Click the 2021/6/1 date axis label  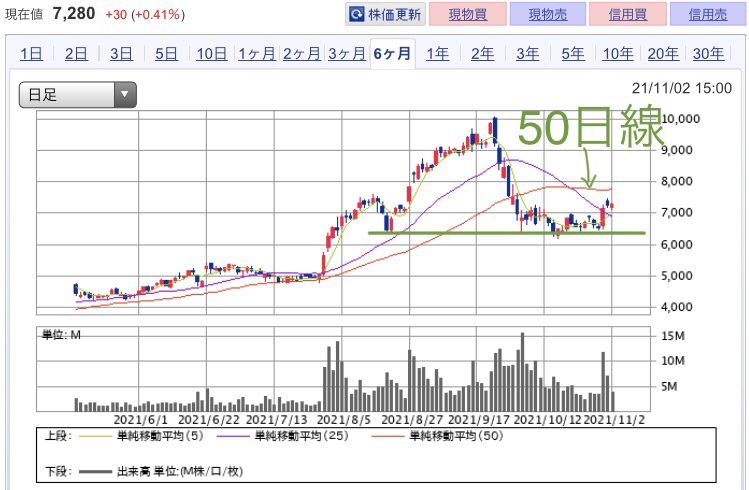141,420
